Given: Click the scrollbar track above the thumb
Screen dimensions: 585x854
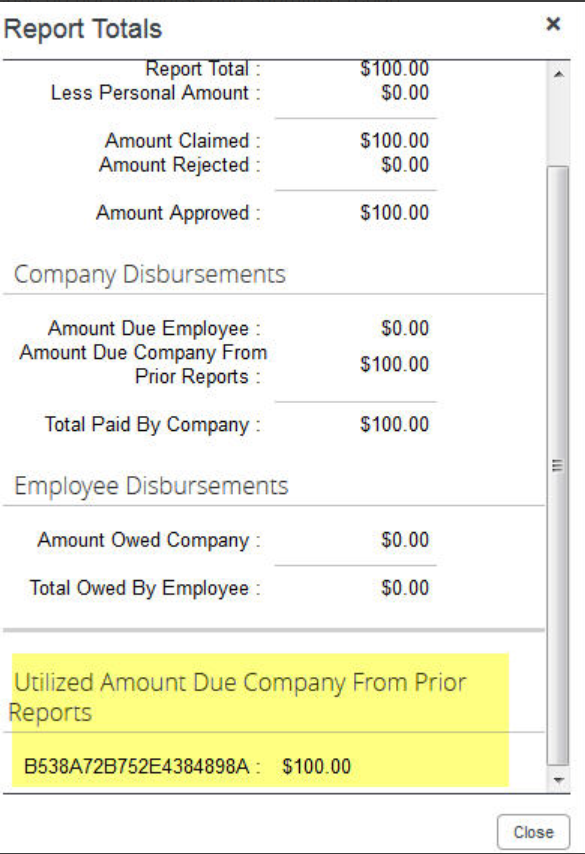Looking at the screenshot, I should click(x=558, y=125).
